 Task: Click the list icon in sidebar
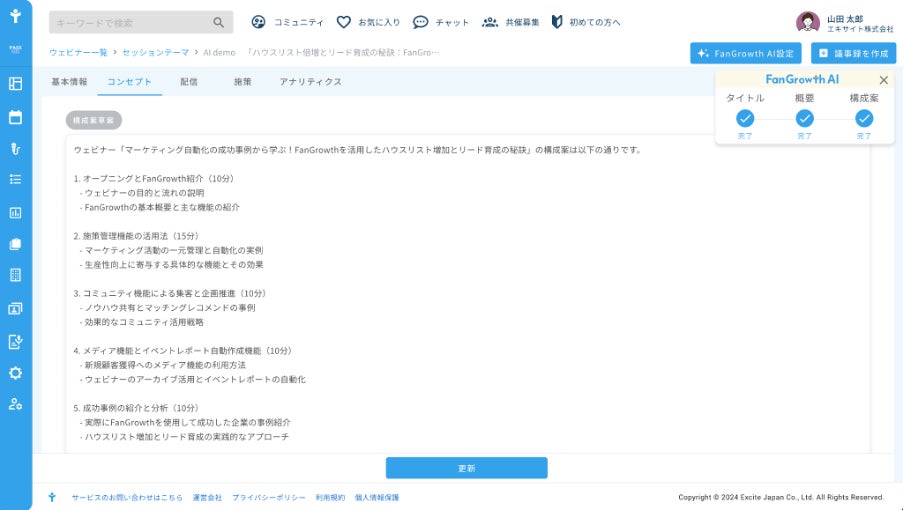pos(16,179)
